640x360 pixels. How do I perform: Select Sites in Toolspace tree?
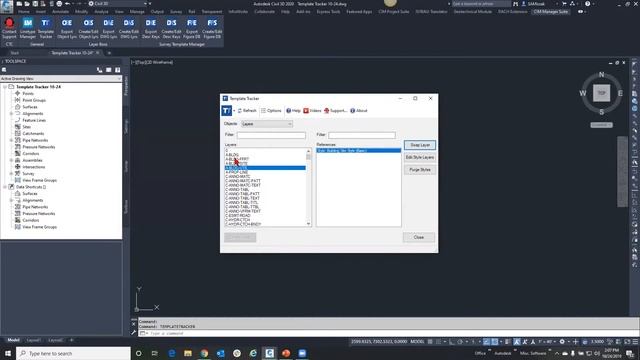click(x=27, y=127)
